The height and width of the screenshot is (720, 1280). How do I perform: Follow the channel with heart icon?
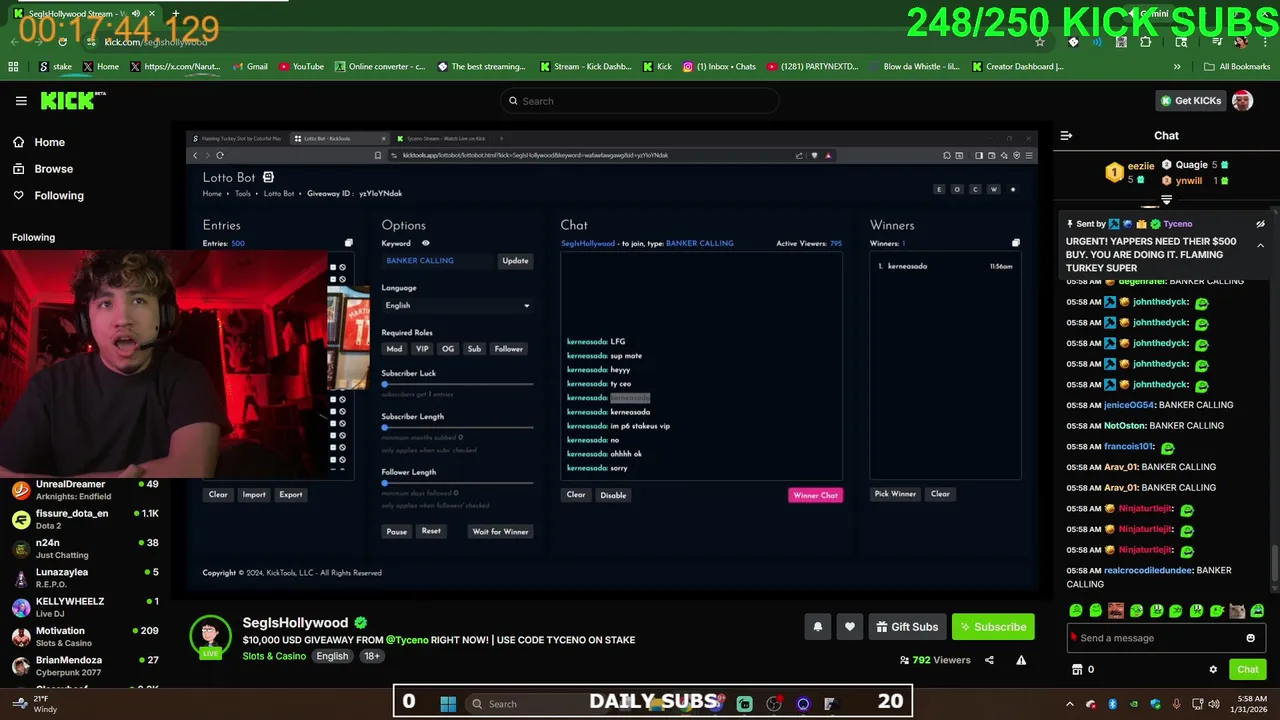point(849,627)
